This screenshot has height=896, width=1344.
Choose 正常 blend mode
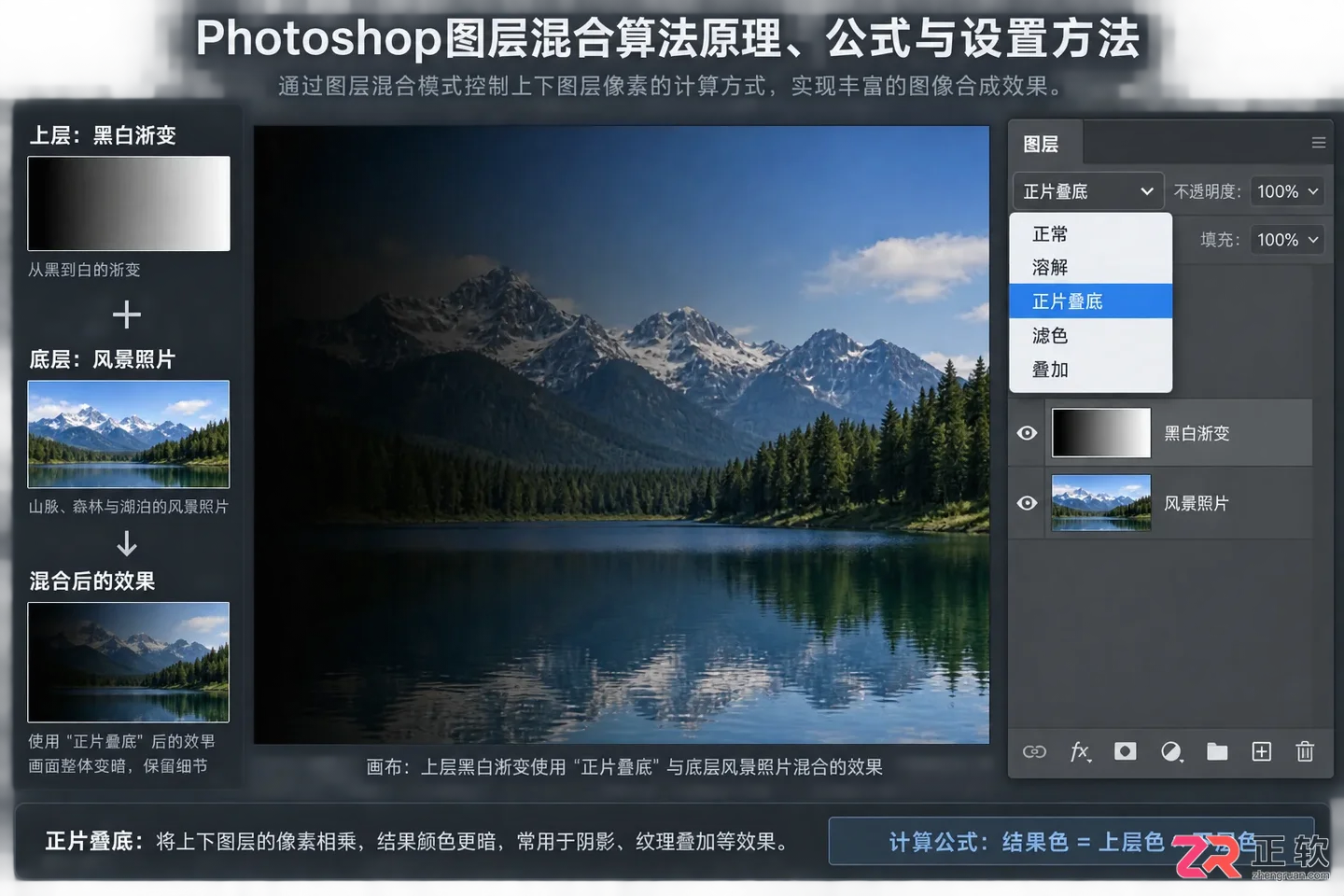(1090, 233)
